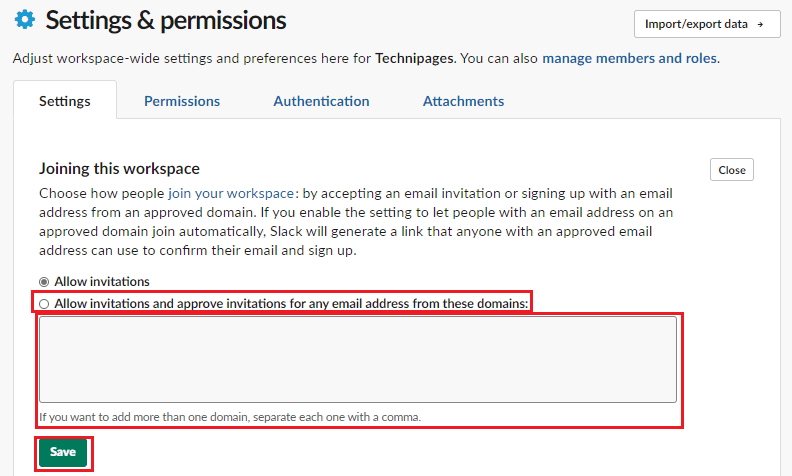Follow the join your workspace link
Image resolution: width=792 pixels, height=476 pixels.
(231, 193)
